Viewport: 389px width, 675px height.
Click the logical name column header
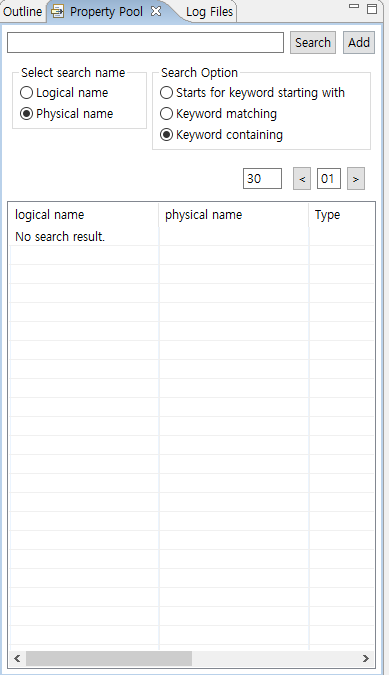(83, 215)
